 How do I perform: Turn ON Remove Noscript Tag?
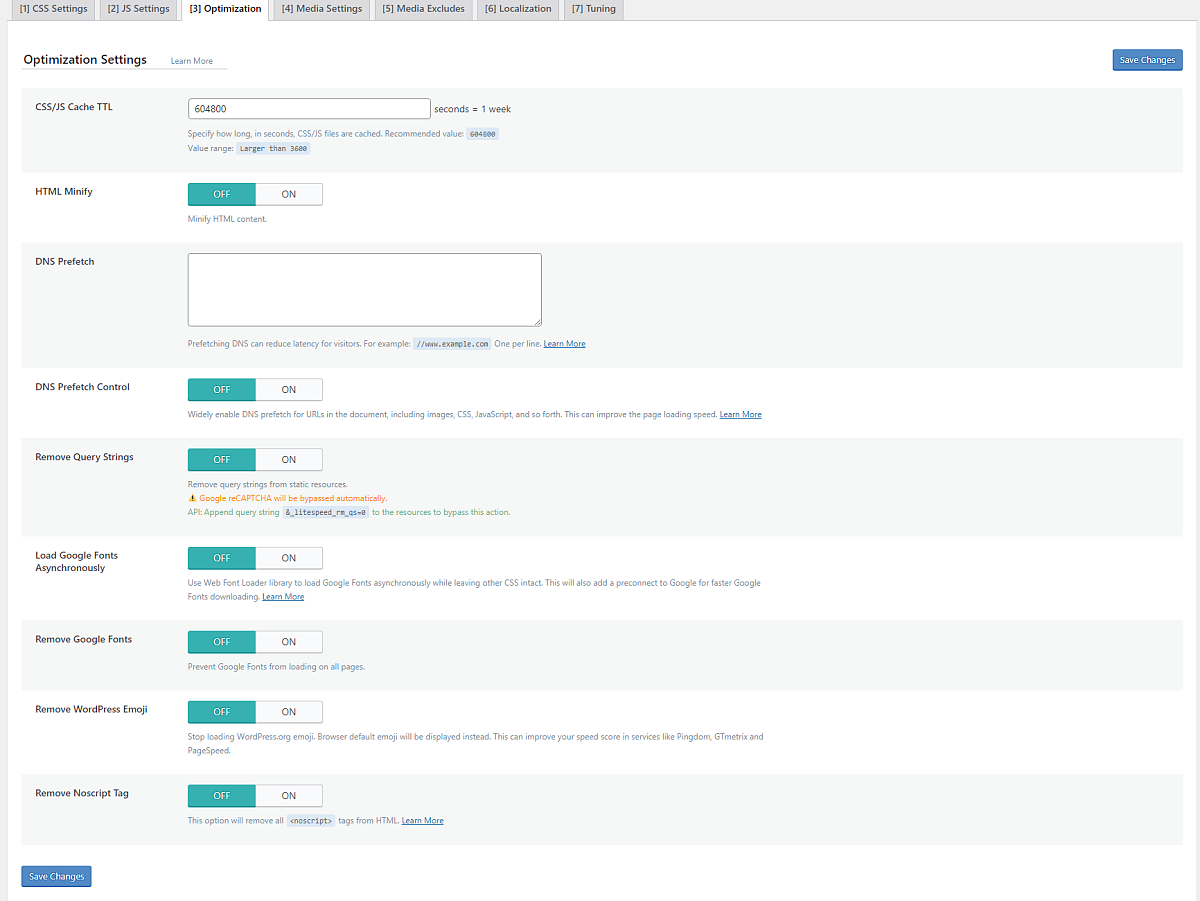[289, 796]
